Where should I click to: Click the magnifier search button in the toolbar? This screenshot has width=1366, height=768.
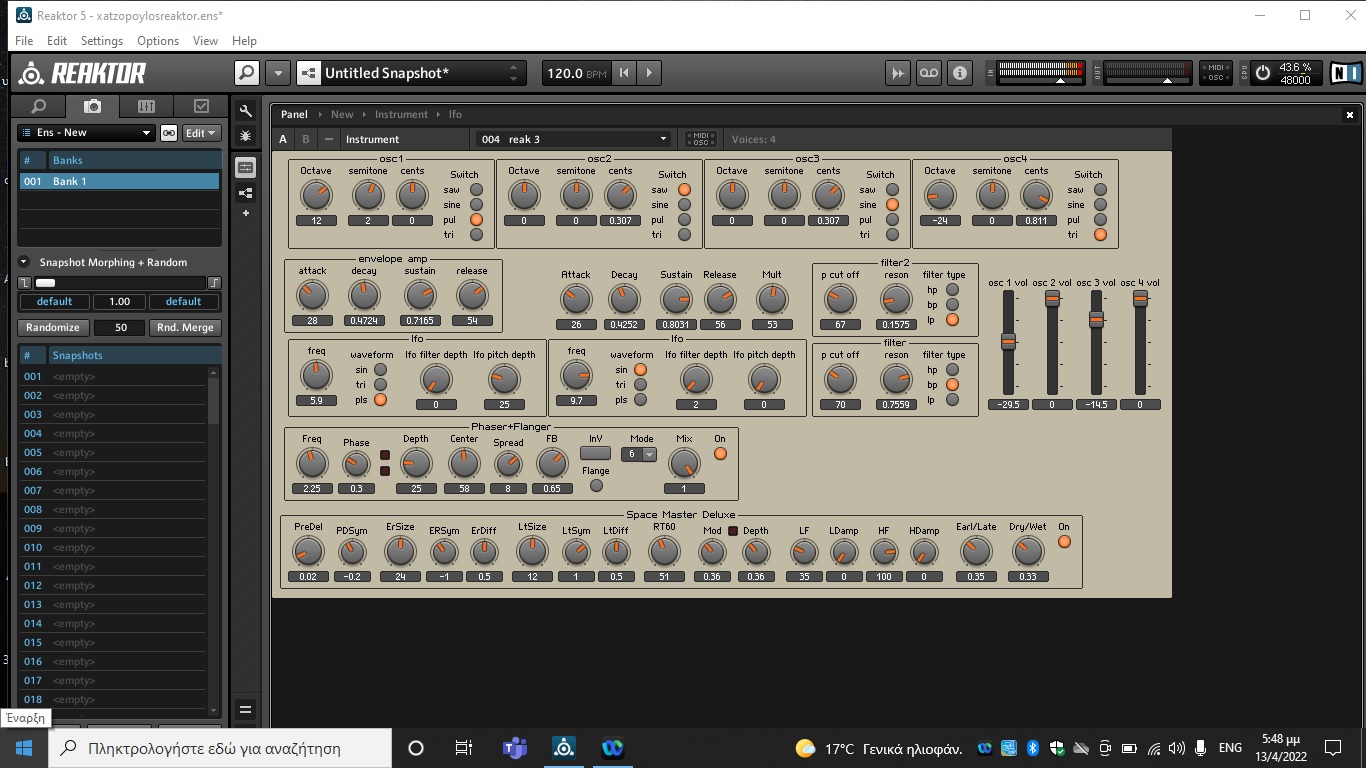click(246, 73)
